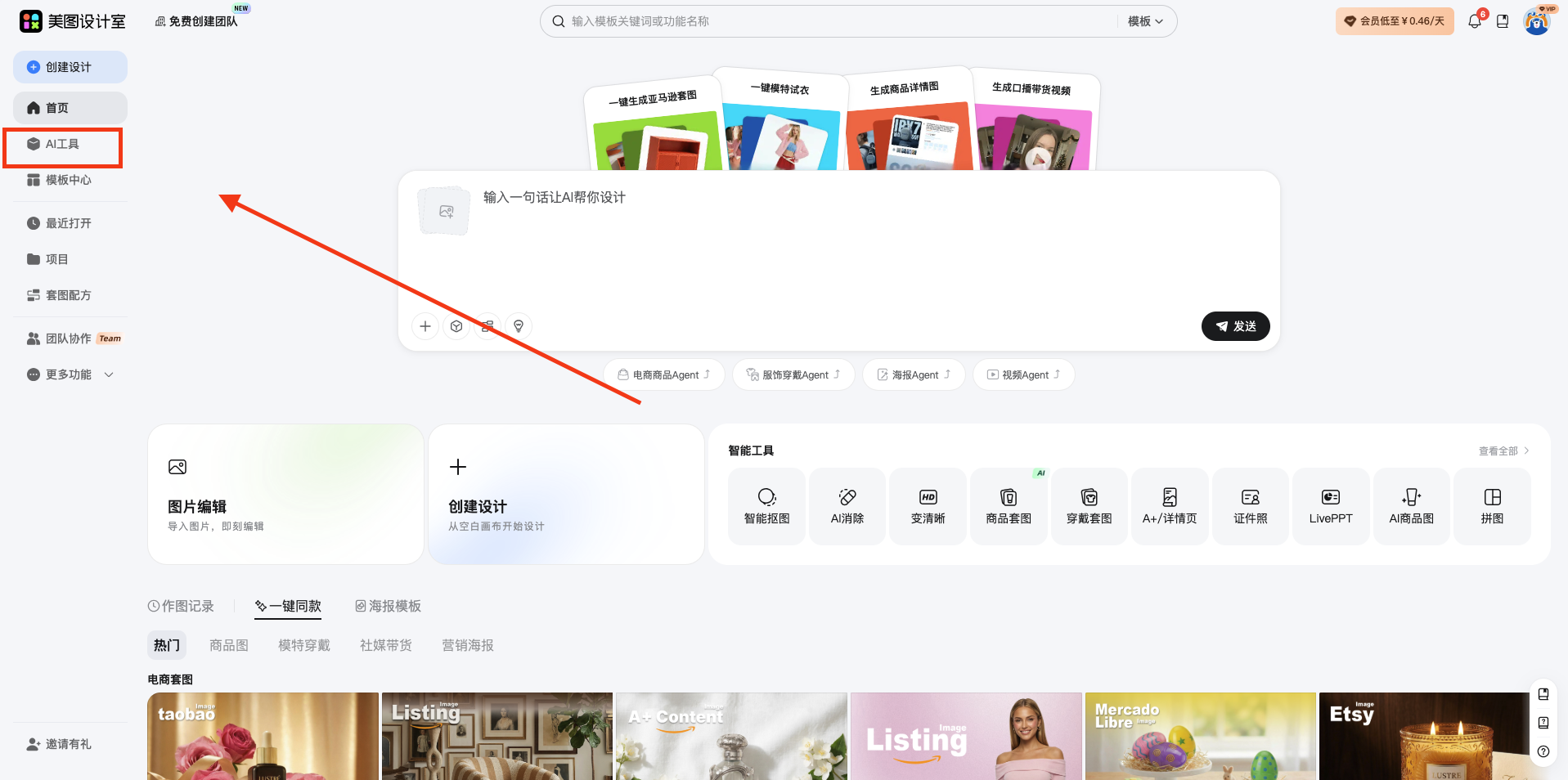Image resolution: width=1568 pixels, height=780 pixels.
Task: Open the lightbulb inspiration option in input box
Action: [x=519, y=325]
